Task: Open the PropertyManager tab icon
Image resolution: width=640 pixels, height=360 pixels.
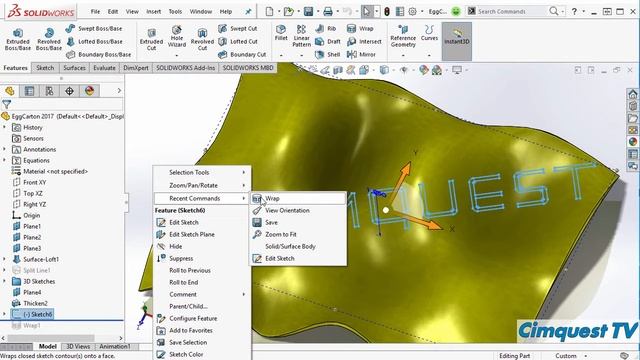Action: (x=29, y=91)
